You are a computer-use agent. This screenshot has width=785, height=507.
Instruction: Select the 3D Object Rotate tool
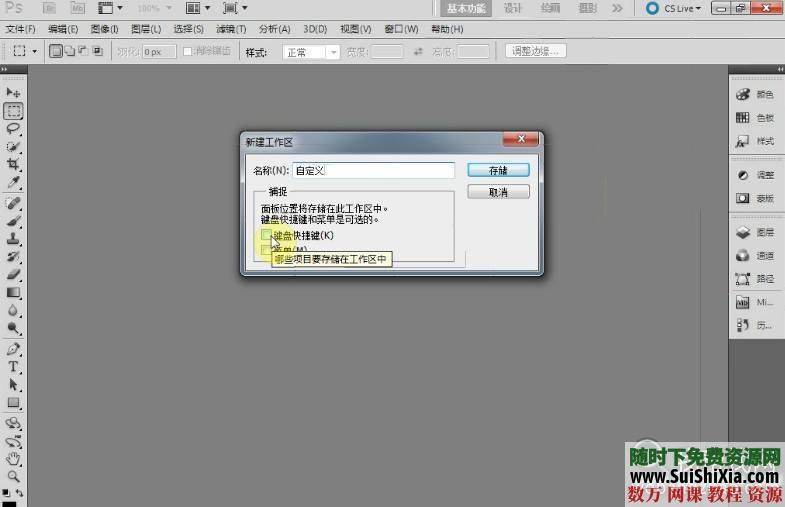point(13,423)
